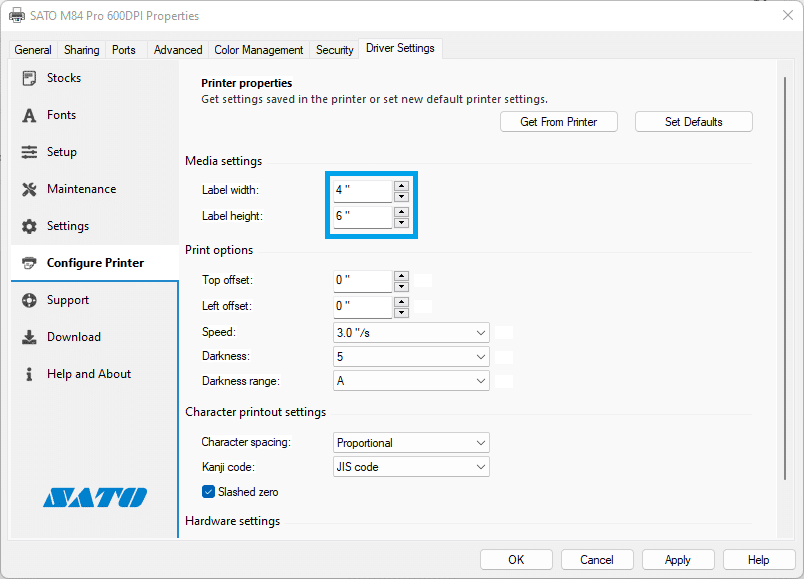
Task: Open the Darkness range dropdown
Action: tap(411, 381)
